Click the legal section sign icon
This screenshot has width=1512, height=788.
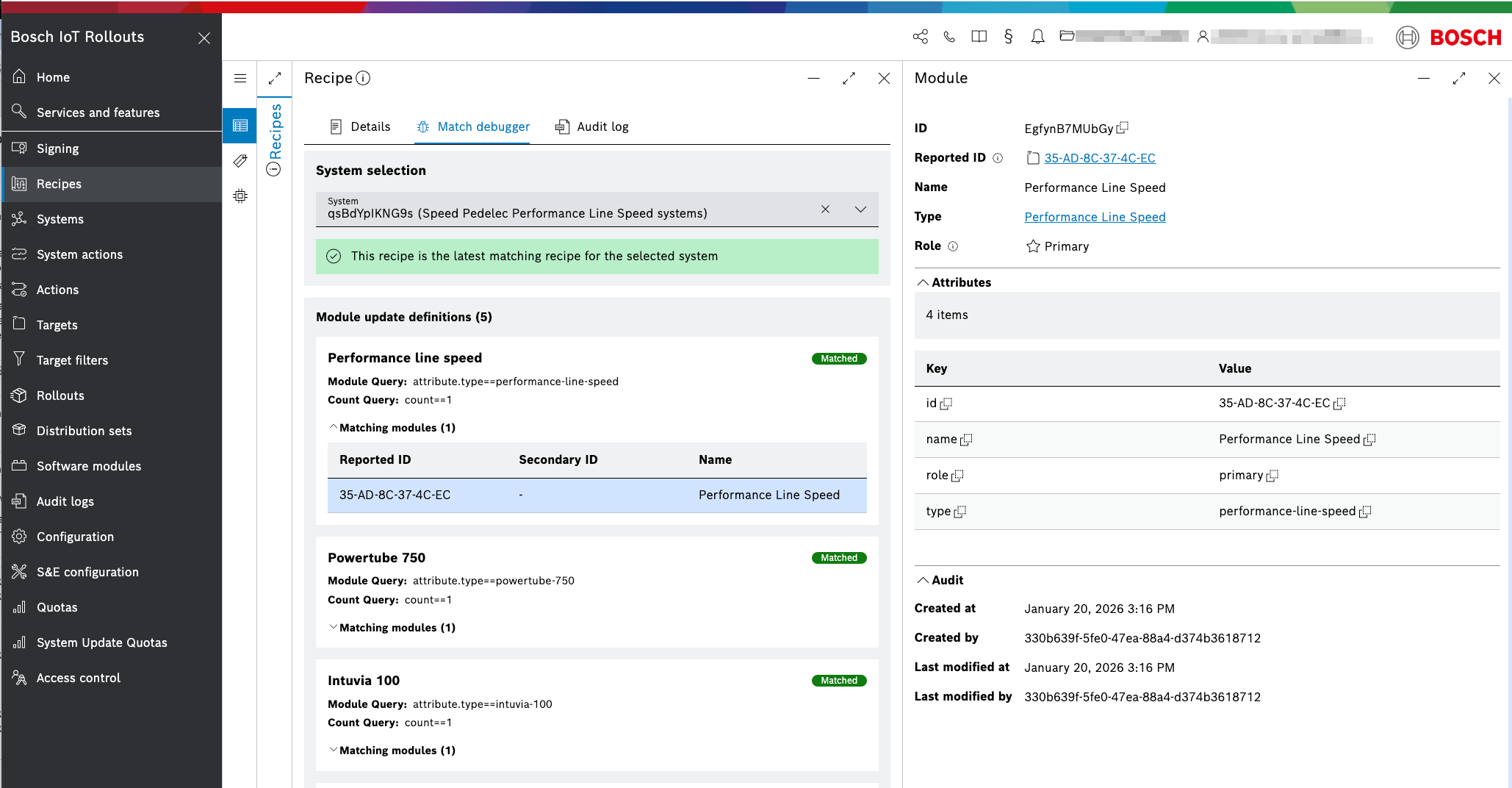click(1008, 37)
